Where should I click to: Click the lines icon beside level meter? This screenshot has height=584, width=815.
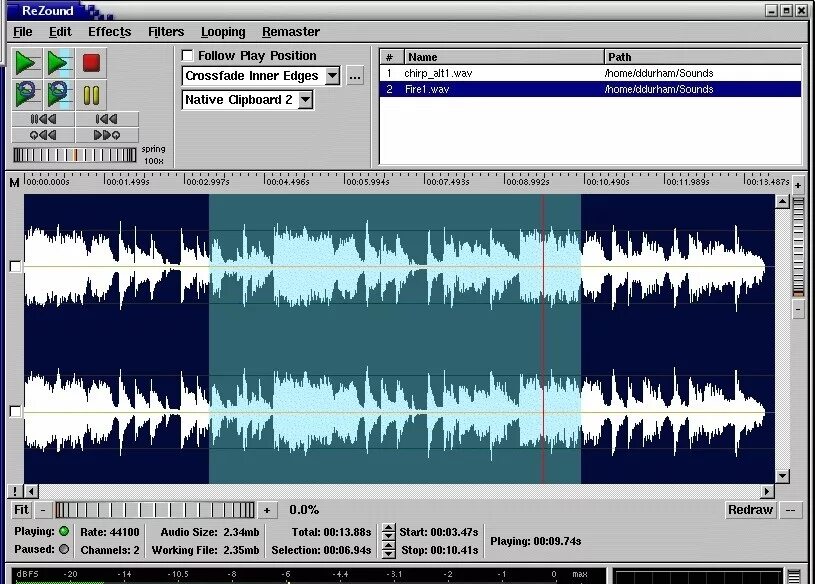tap(794, 576)
